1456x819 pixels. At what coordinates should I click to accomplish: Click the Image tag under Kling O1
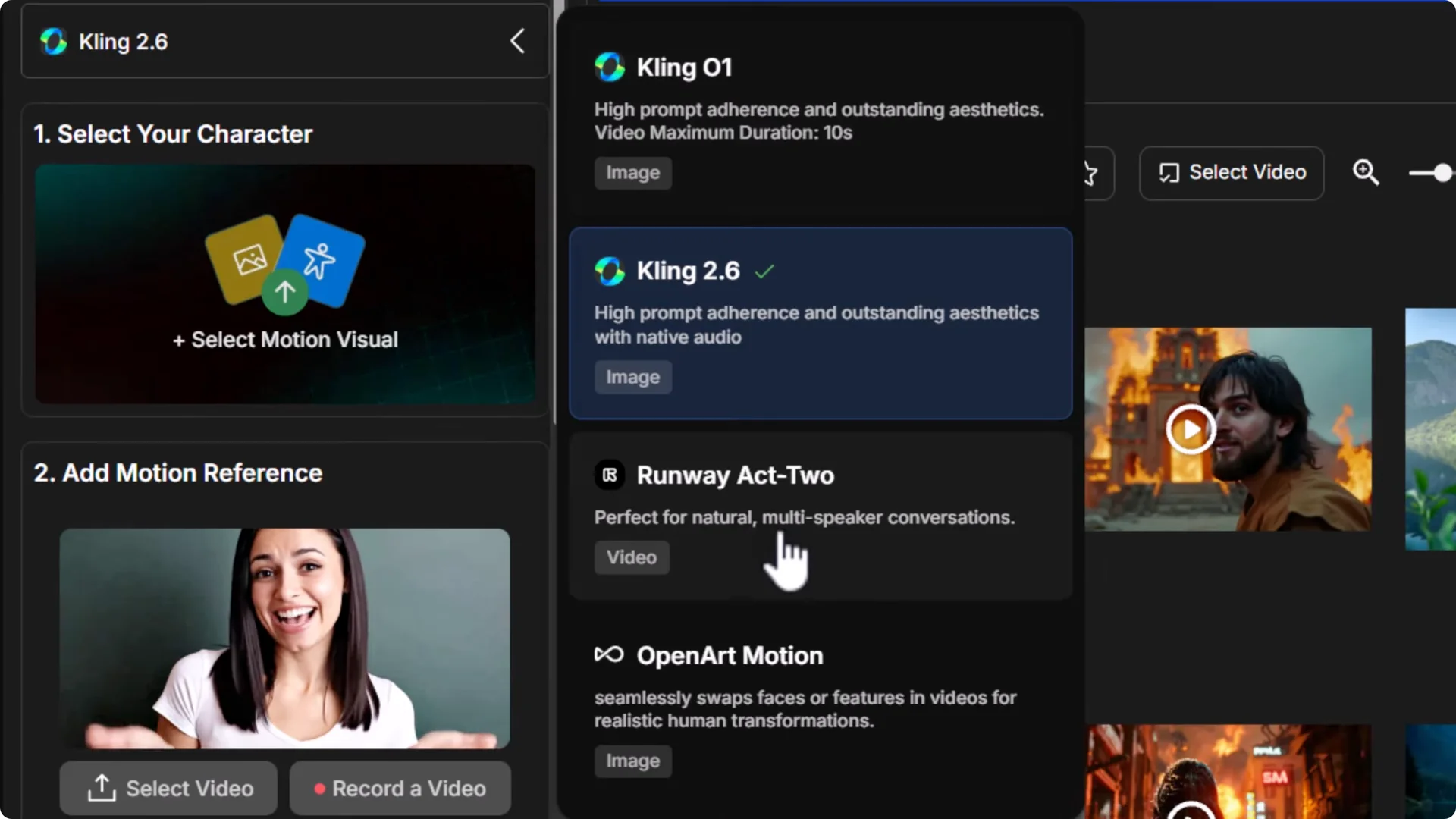632,173
